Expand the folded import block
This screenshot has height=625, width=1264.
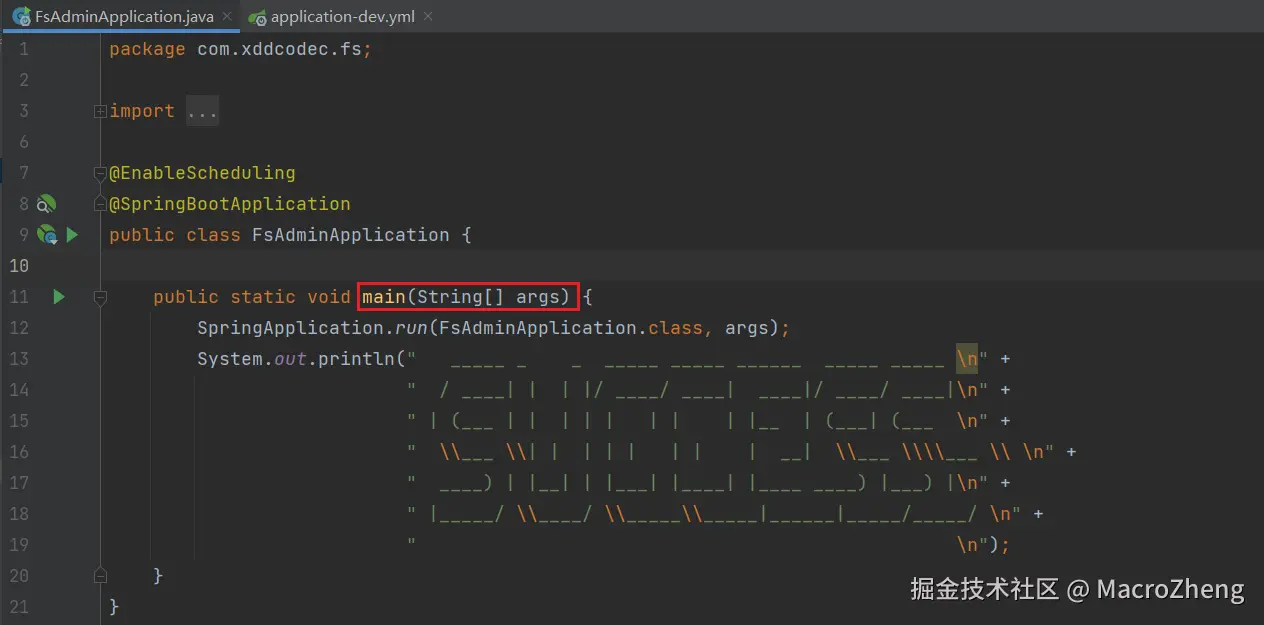[x=100, y=111]
